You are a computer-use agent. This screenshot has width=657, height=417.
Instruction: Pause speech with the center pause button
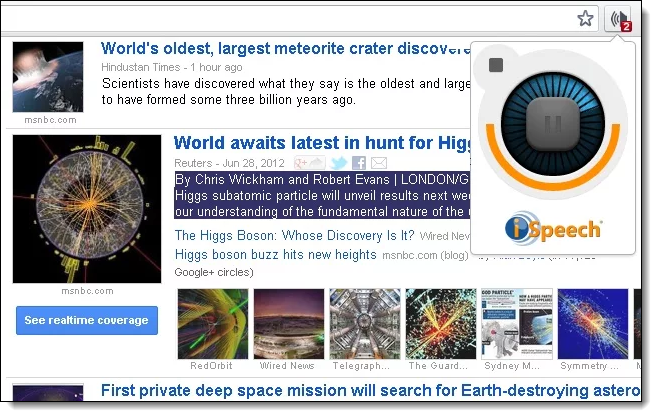coord(553,124)
